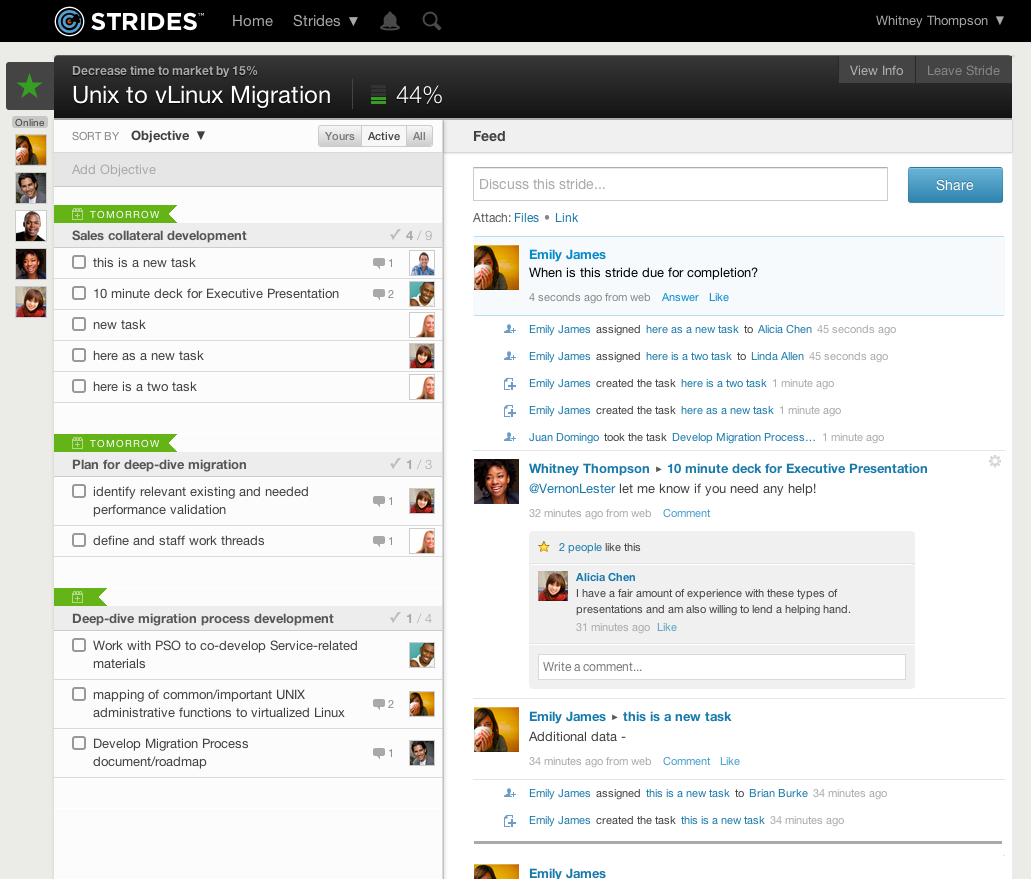The height and width of the screenshot is (879, 1031).
Task: Click checkmark icon on Plan for deep-dive 1/3
Action: pos(395,463)
